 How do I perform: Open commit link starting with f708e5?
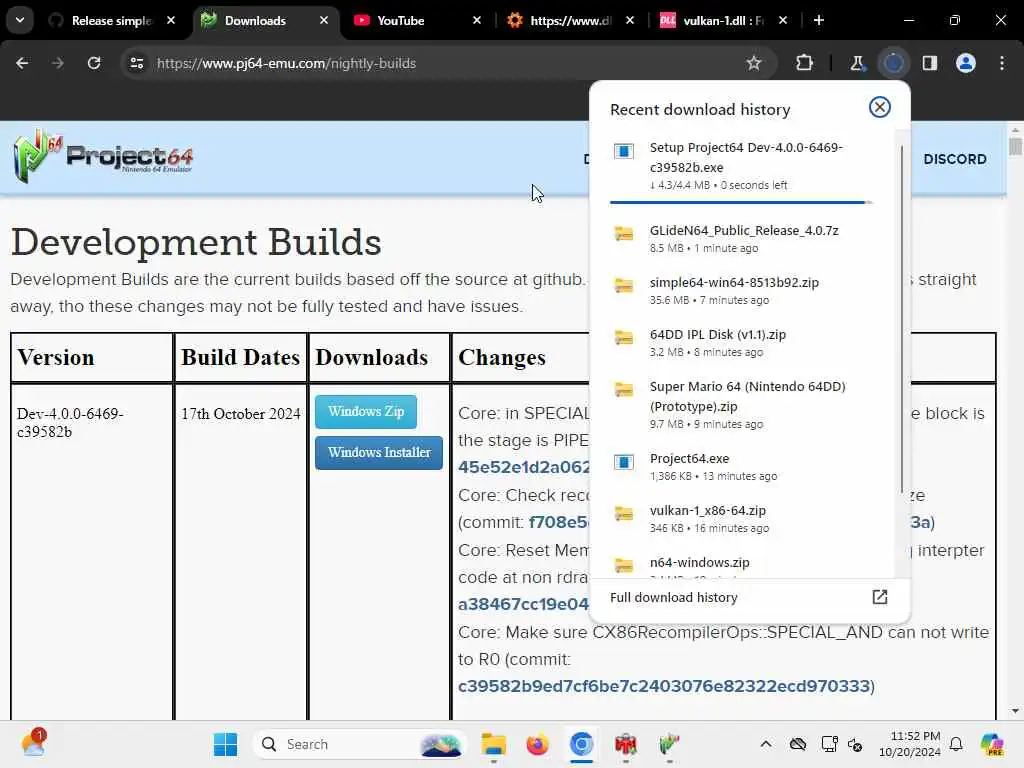pyautogui.click(x=559, y=522)
